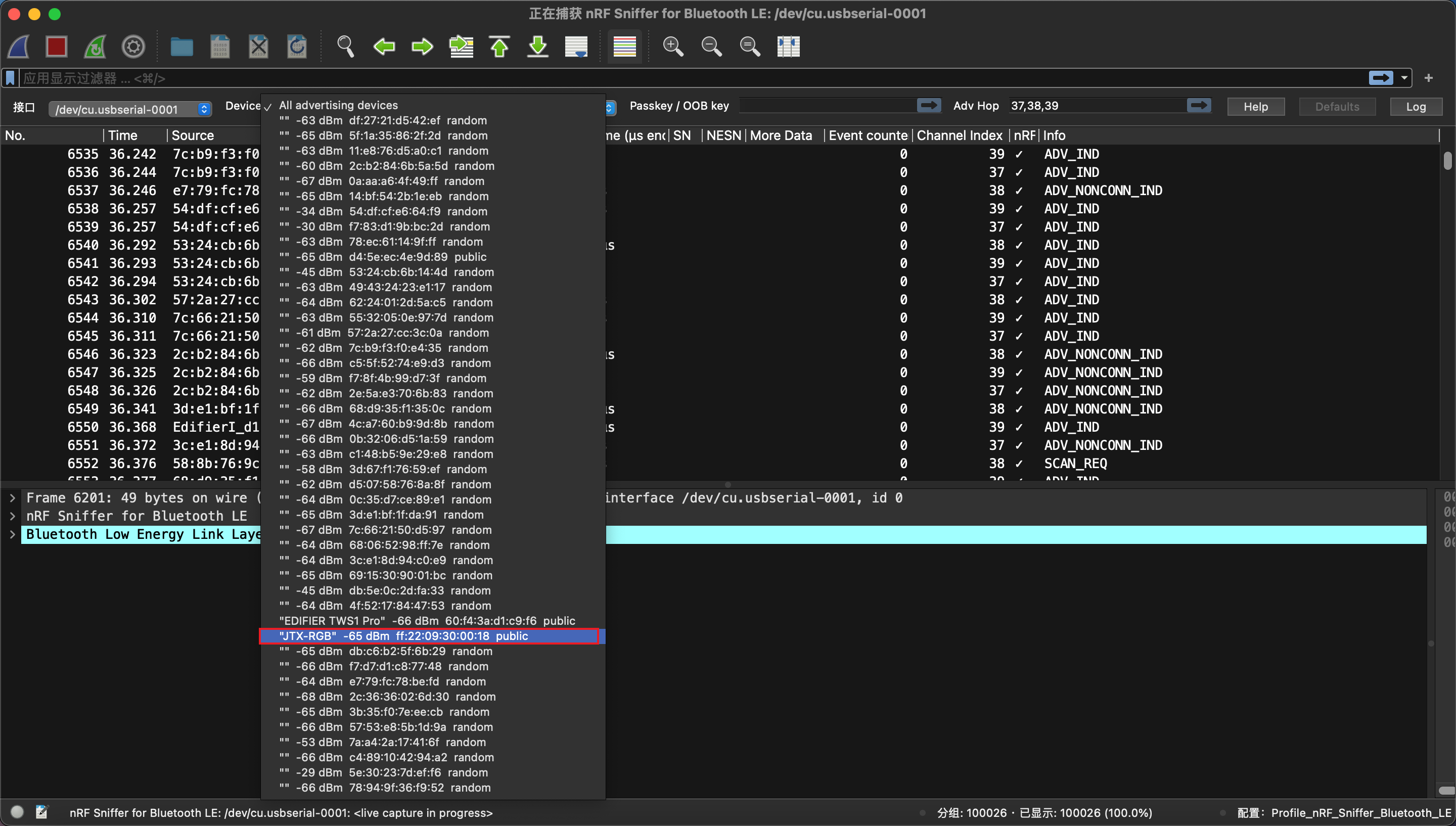The width and height of the screenshot is (1456, 826).
Task: Open capture options gear icon
Action: pyautogui.click(x=133, y=46)
